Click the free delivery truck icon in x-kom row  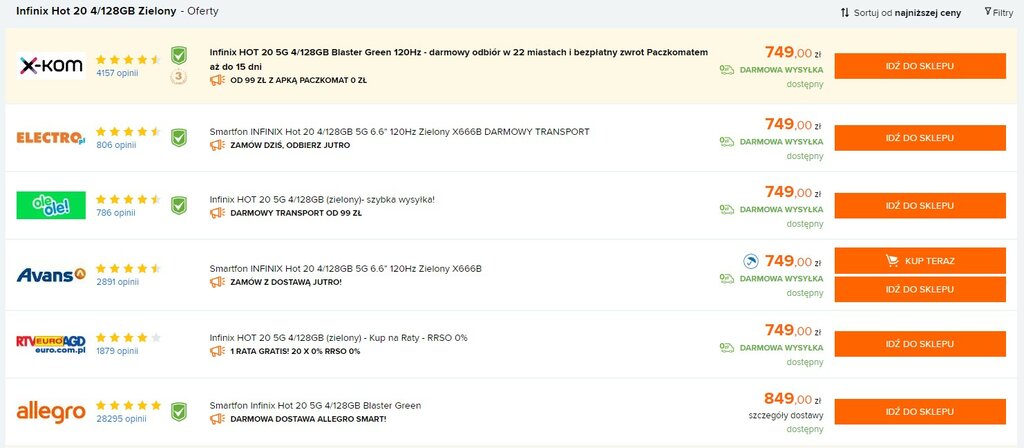click(727, 69)
